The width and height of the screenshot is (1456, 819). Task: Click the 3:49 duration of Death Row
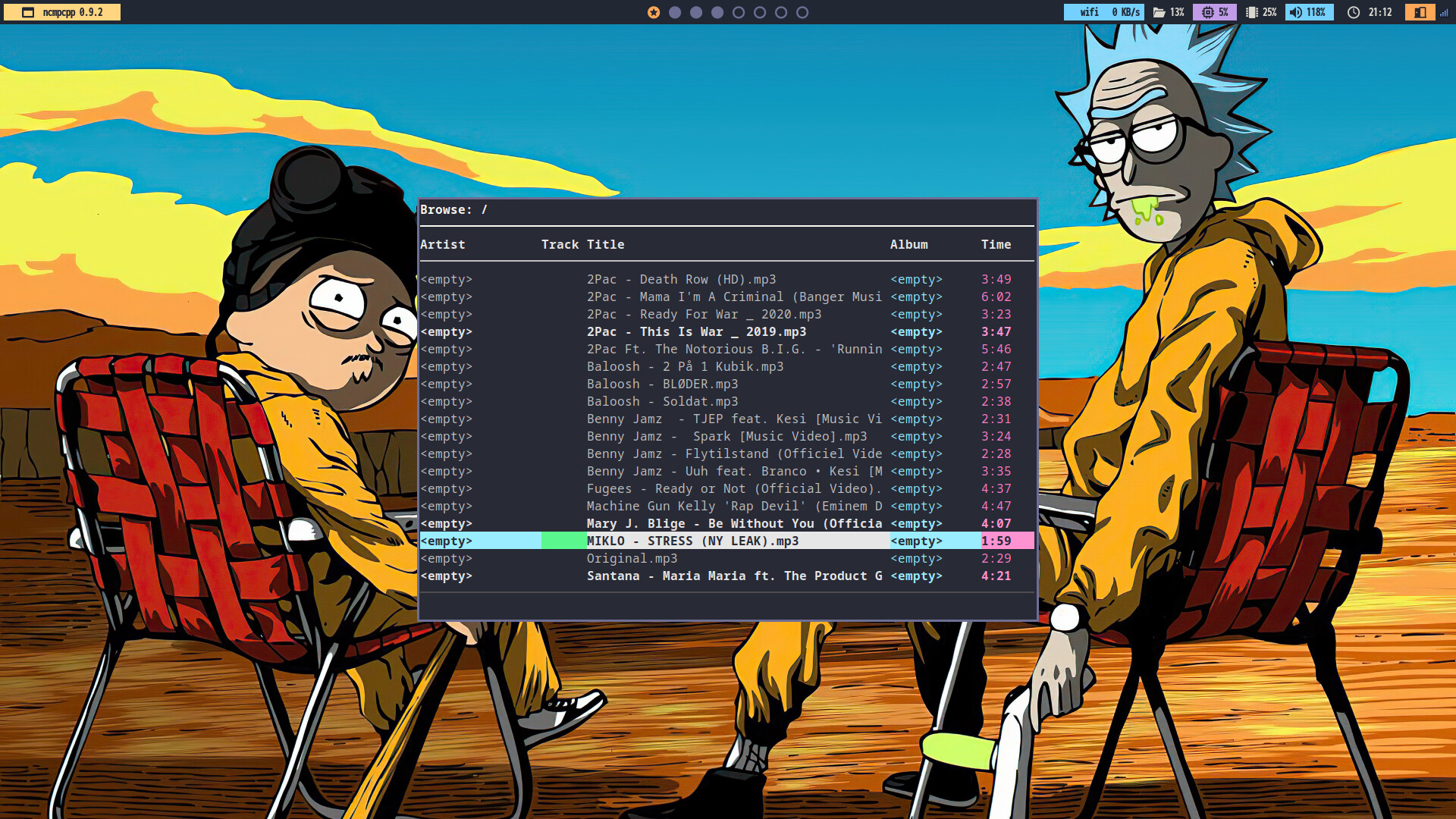pyautogui.click(x=996, y=279)
